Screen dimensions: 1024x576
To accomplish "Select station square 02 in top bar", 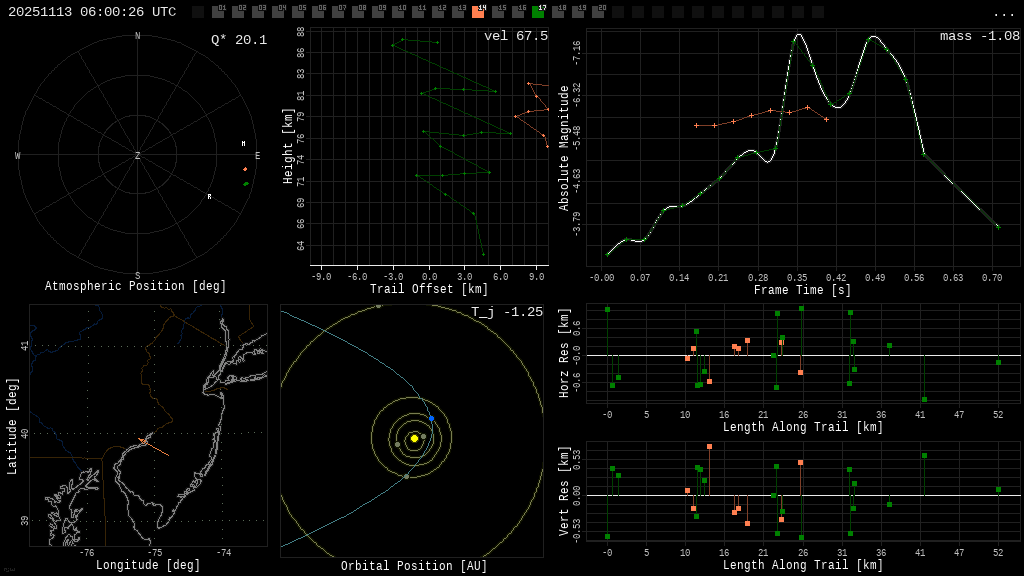I will click(x=238, y=12).
